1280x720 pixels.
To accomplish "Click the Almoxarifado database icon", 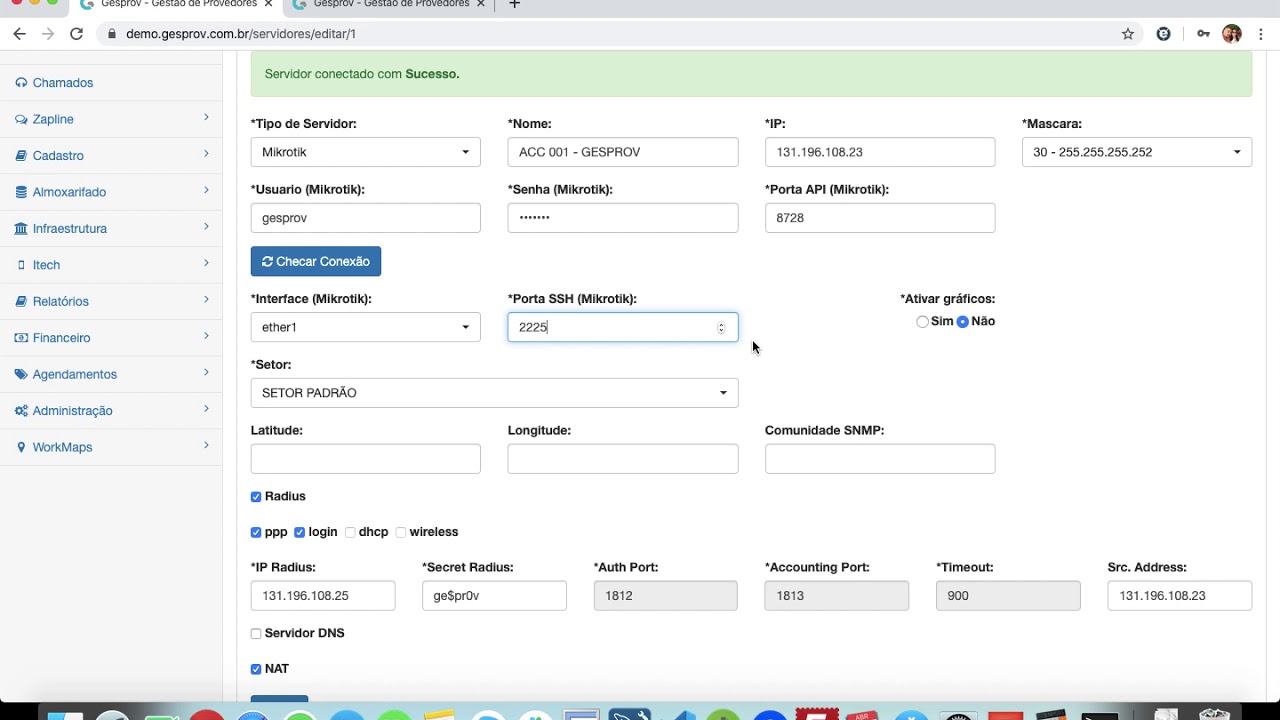I will click(21, 192).
